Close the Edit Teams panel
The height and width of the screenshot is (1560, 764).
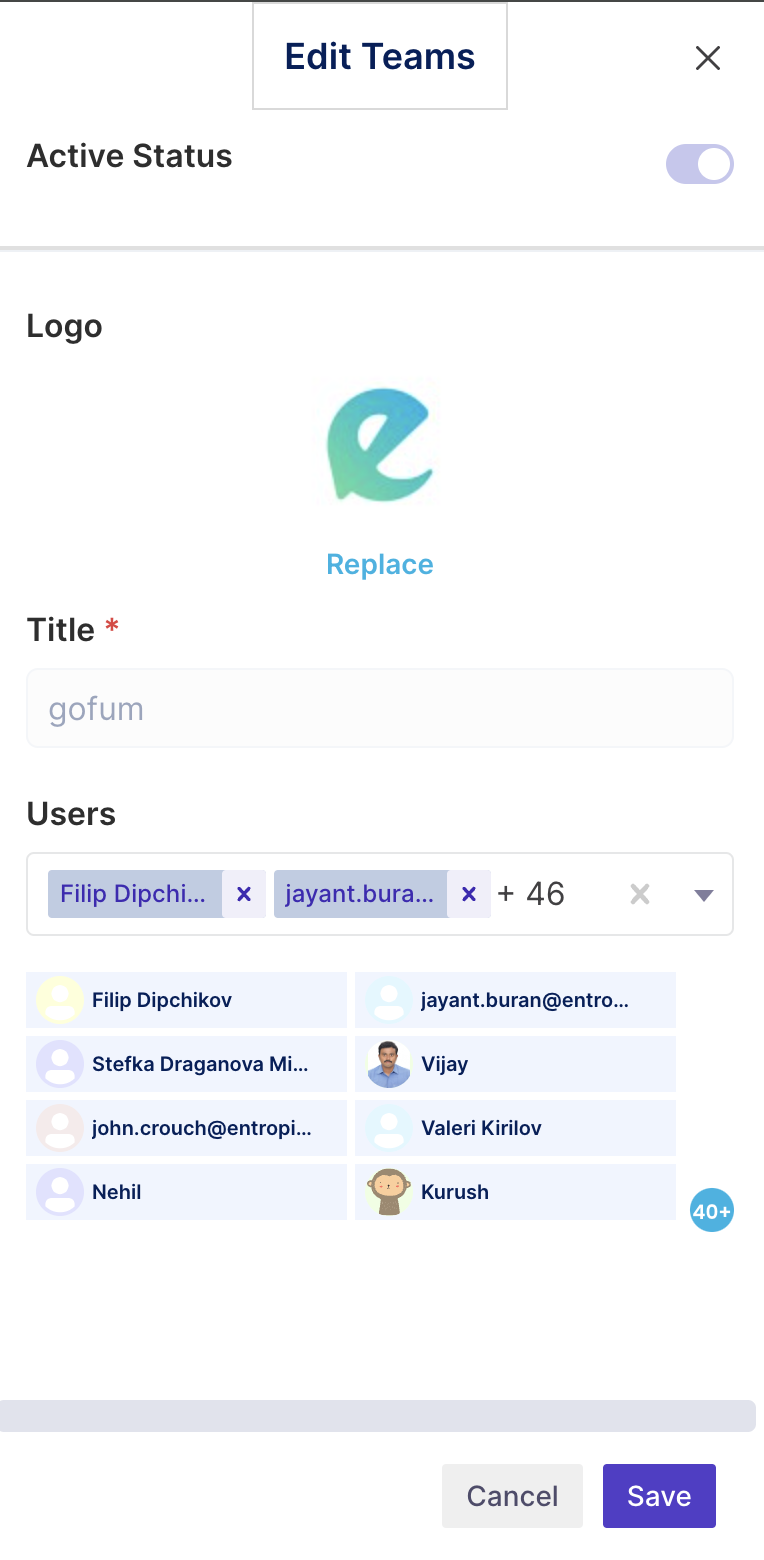click(707, 58)
